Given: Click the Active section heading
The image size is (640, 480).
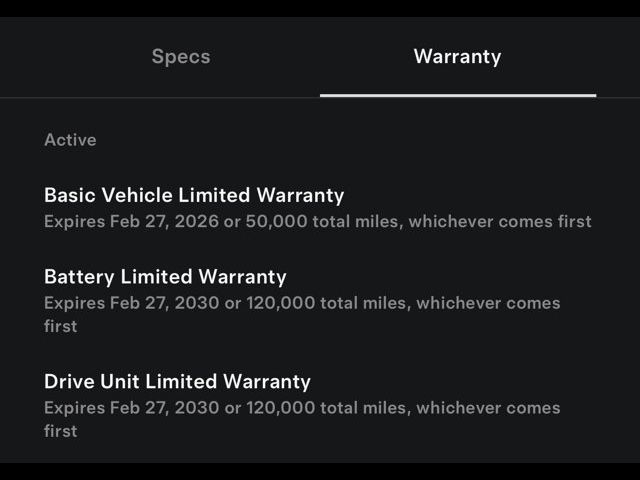Looking at the screenshot, I should coord(70,140).
